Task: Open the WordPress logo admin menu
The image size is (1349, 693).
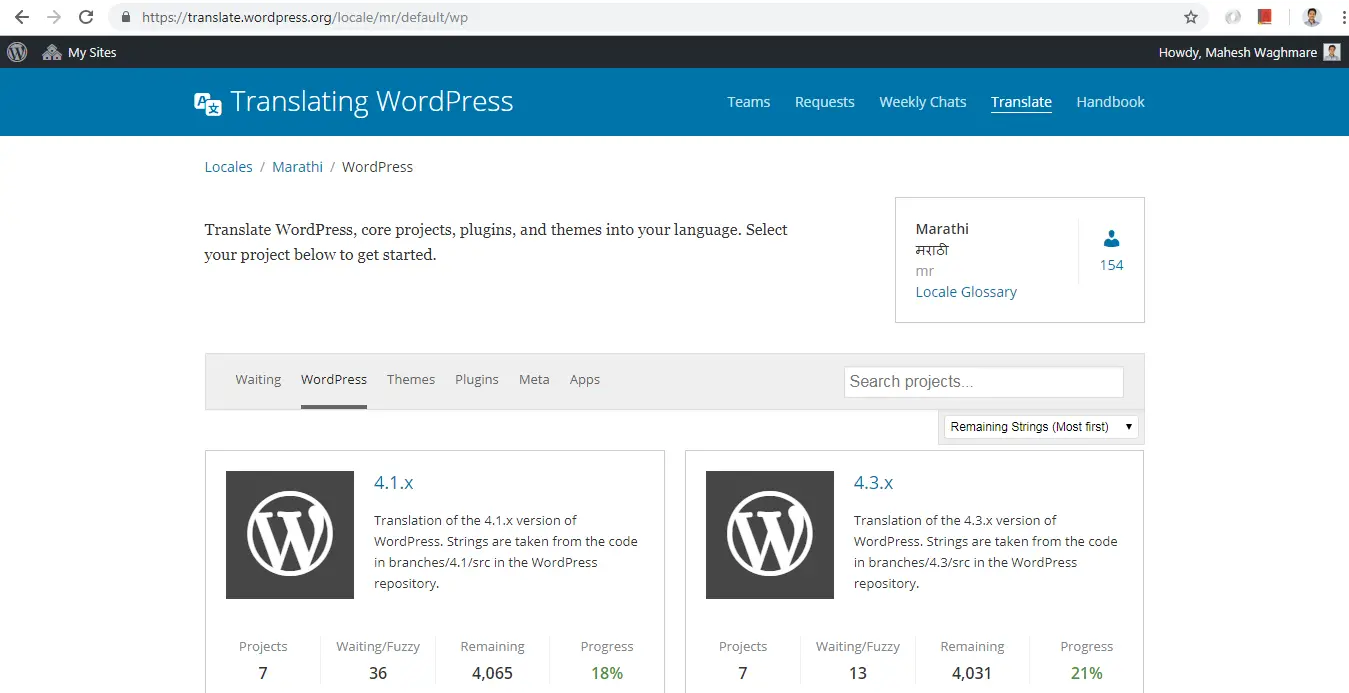Action: point(17,52)
